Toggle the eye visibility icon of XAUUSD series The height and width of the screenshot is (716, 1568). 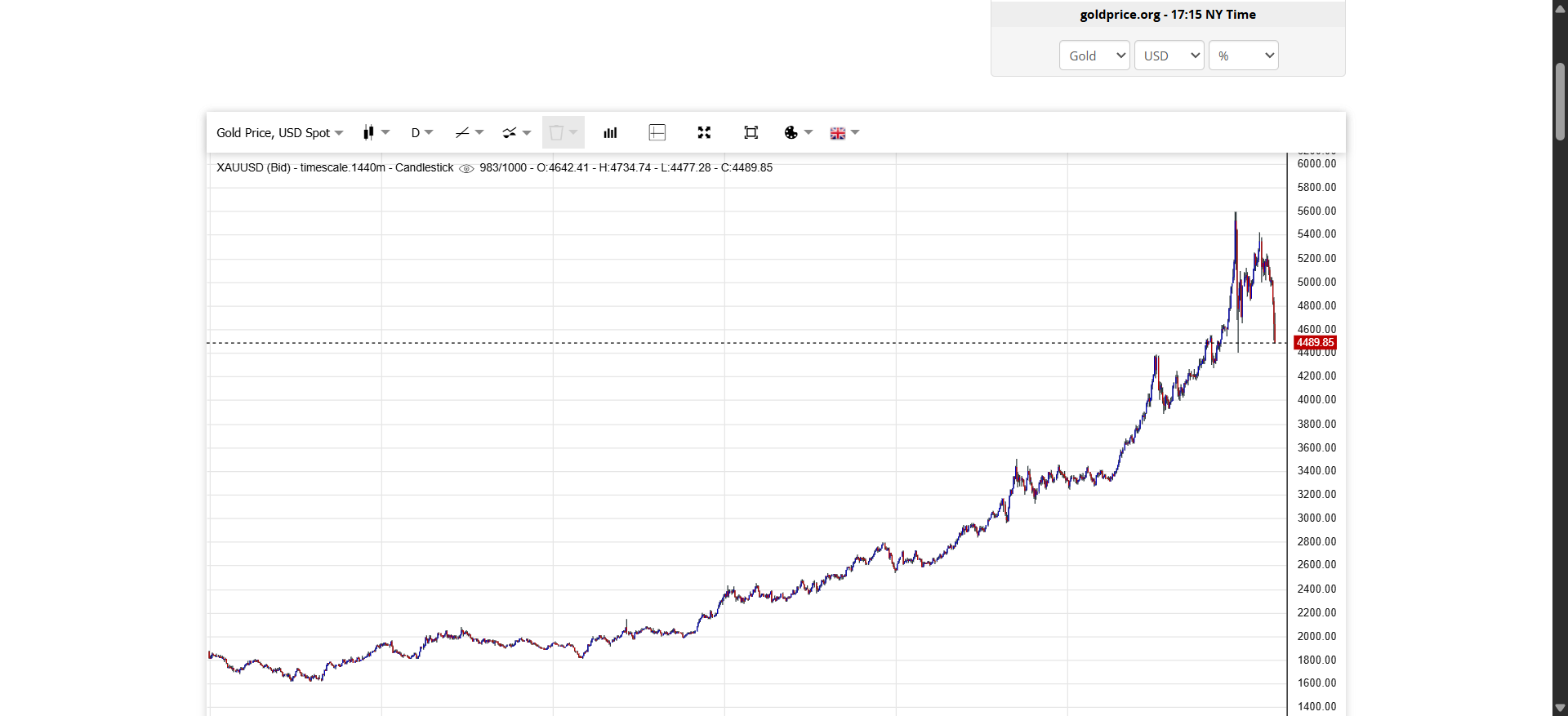click(x=466, y=168)
